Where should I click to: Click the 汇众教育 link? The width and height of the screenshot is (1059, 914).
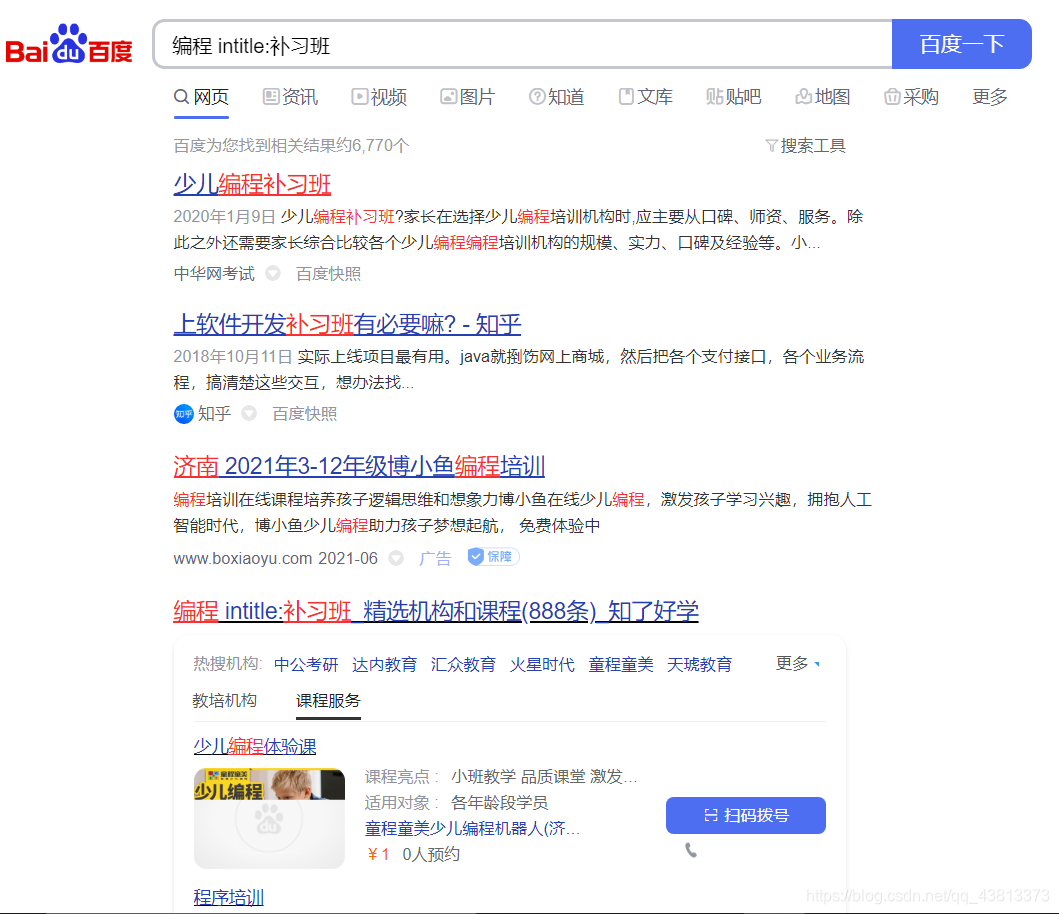463,665
